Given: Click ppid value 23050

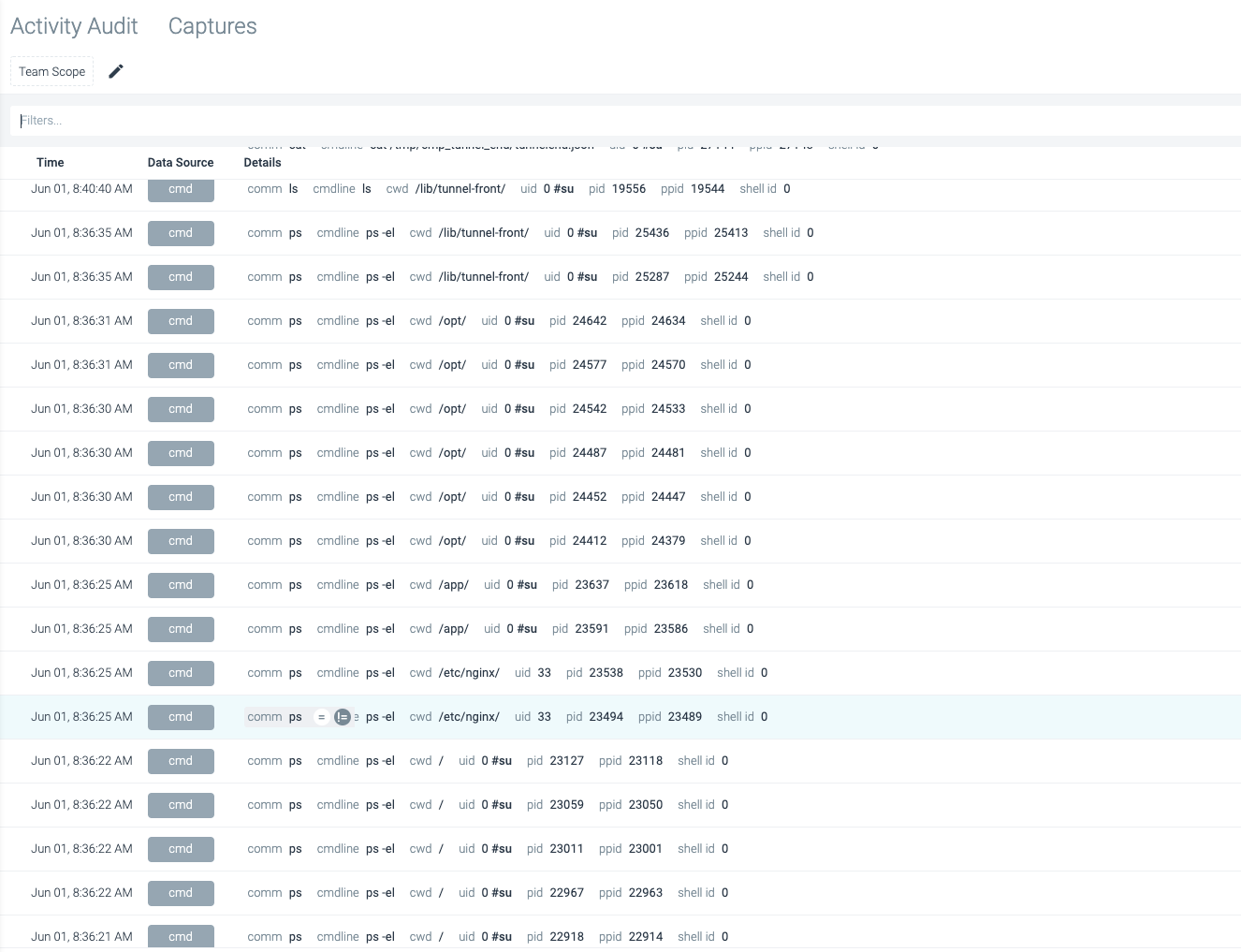Looking at the screenshot, I should pos(646,805).
